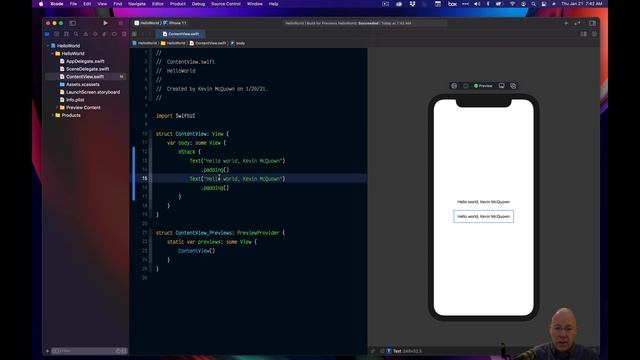Select the Debug navigator icon
This screenshot has width=640, height=360.
click(x=104, y=34)
